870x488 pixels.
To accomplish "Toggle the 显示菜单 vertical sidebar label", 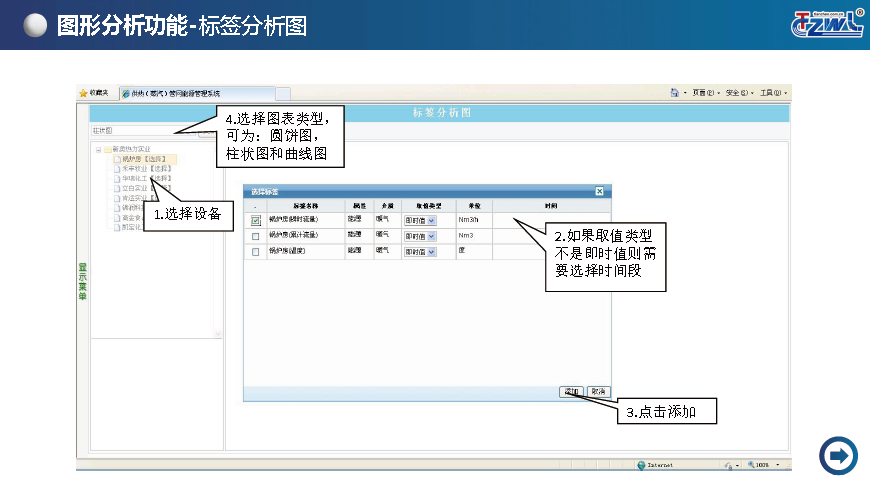I will [83, 281].
